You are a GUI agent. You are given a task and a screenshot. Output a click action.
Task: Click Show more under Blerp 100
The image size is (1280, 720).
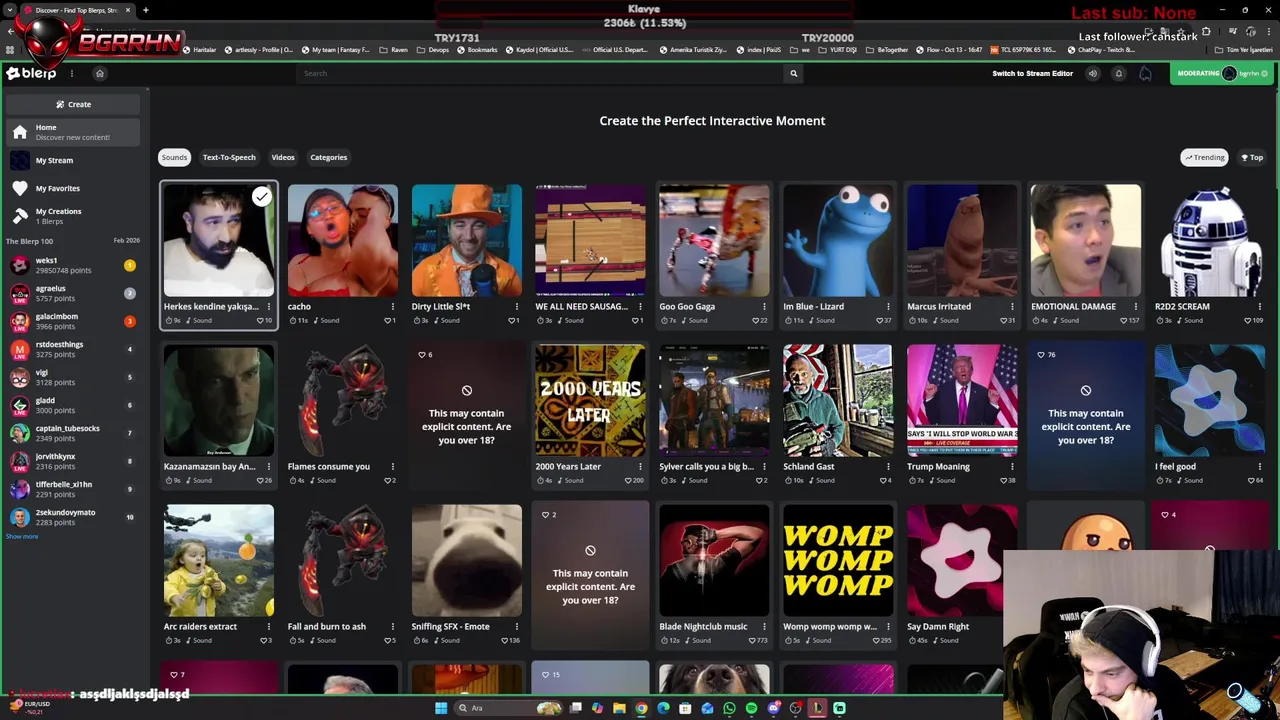pyautogui.click(x=22, y=536)
